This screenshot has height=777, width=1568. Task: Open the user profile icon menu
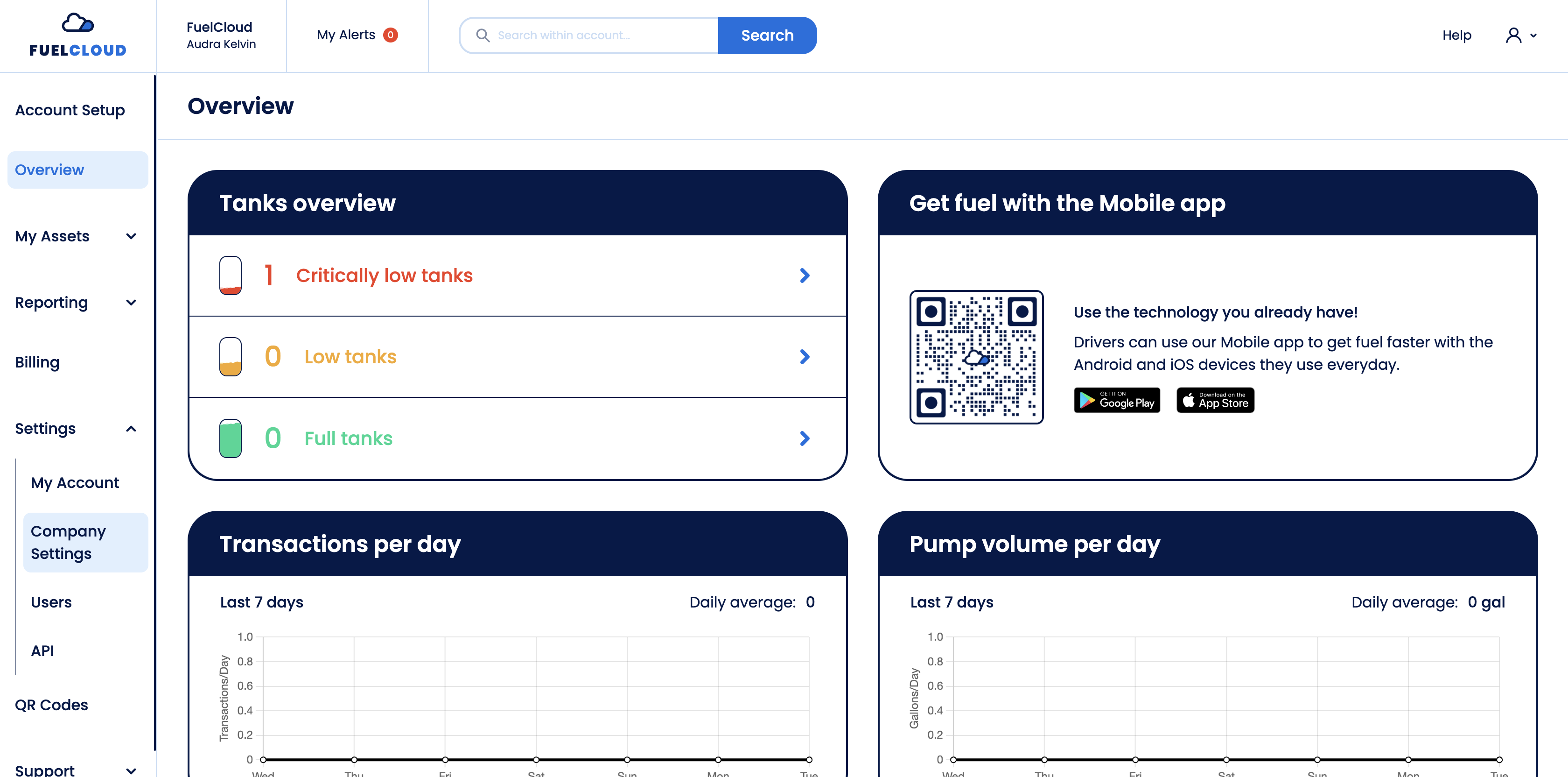point(1520,35)
